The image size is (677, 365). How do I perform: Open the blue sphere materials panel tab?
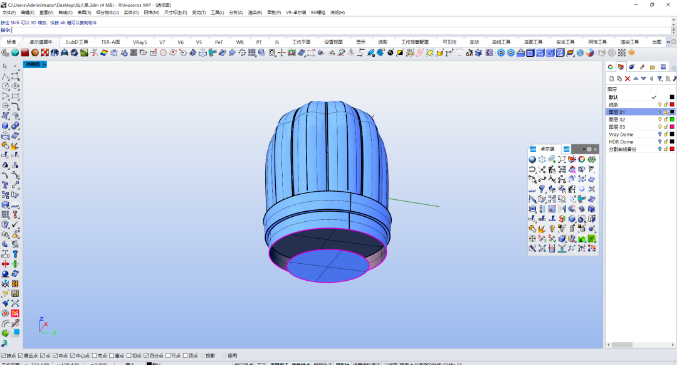coord(632,67)
